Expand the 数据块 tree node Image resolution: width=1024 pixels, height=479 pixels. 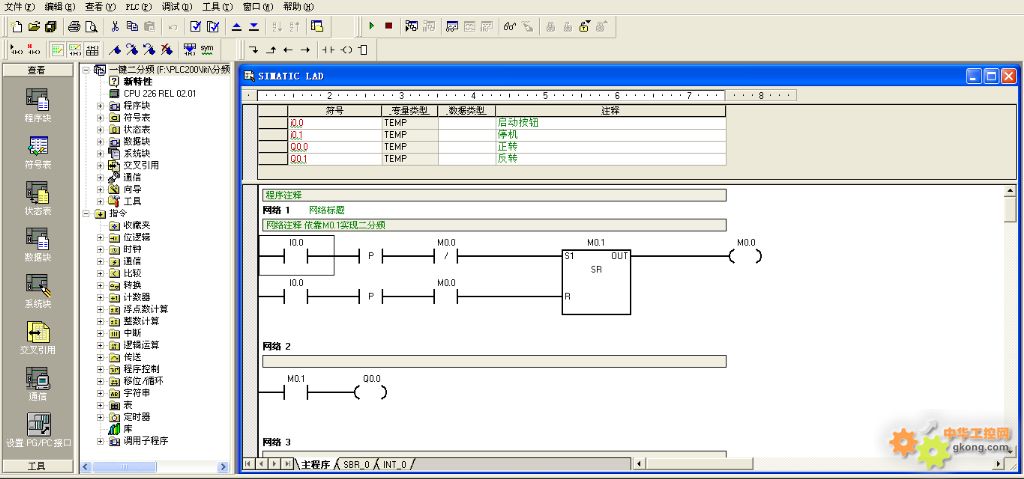[100, 141]
